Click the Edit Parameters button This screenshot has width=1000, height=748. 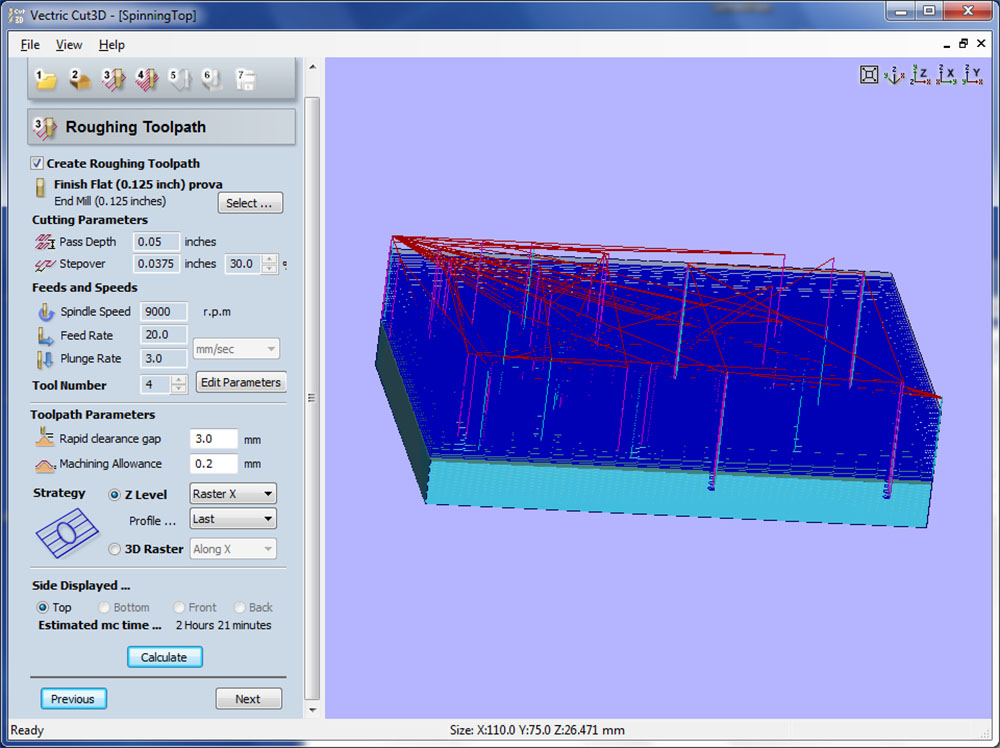pos(240,382)
